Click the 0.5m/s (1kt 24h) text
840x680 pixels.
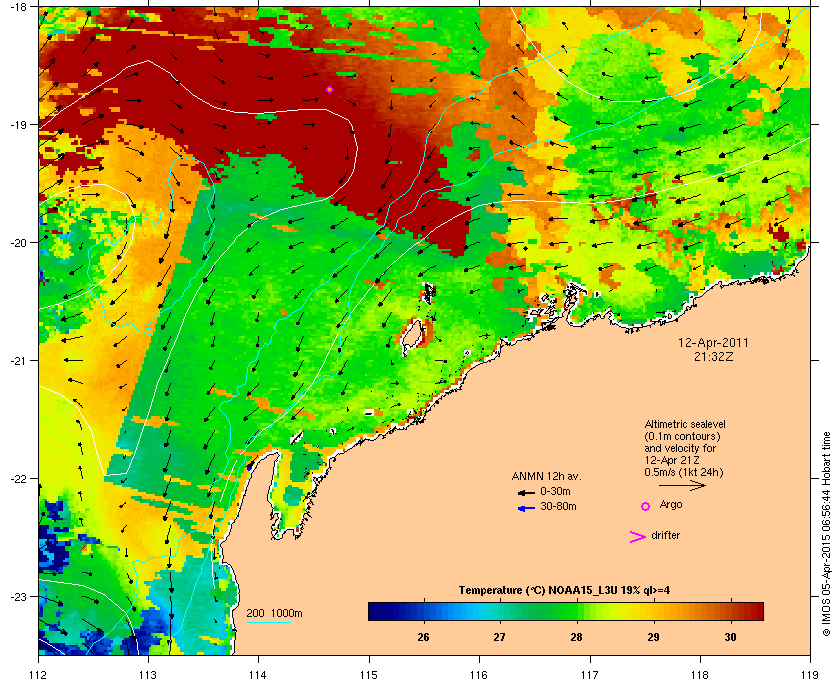684,472
